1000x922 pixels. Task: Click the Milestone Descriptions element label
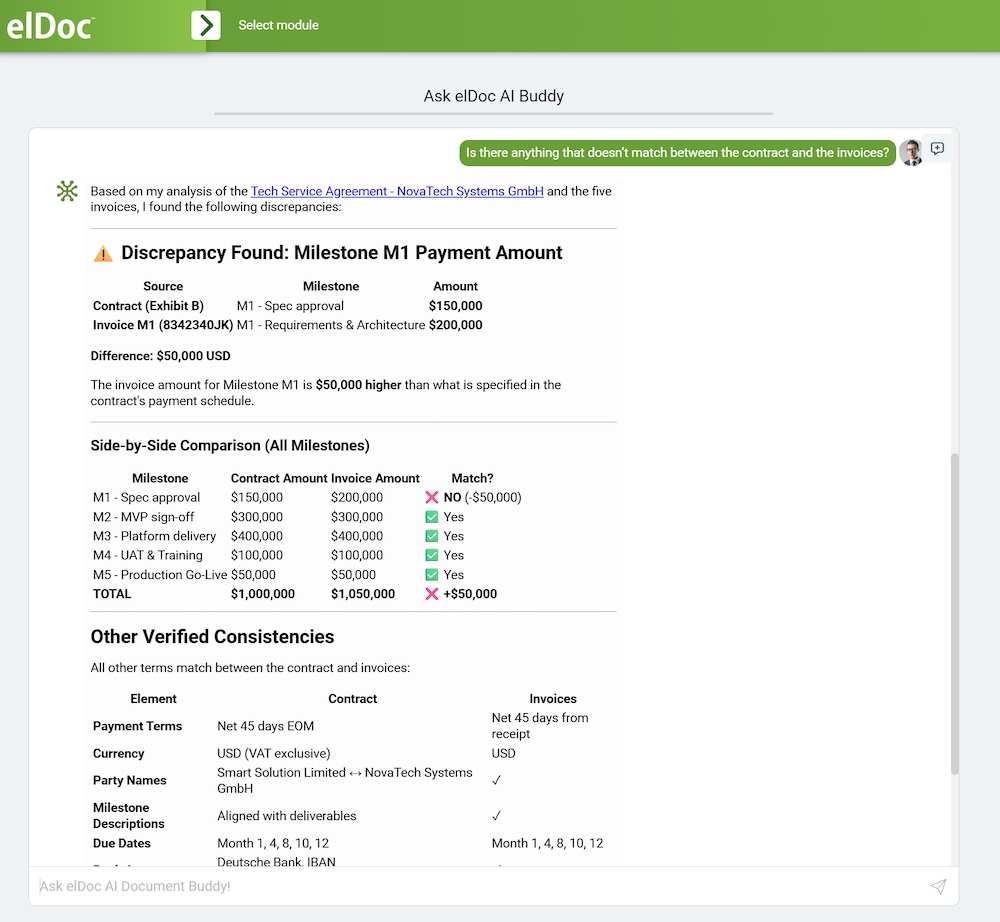point(129,816)
